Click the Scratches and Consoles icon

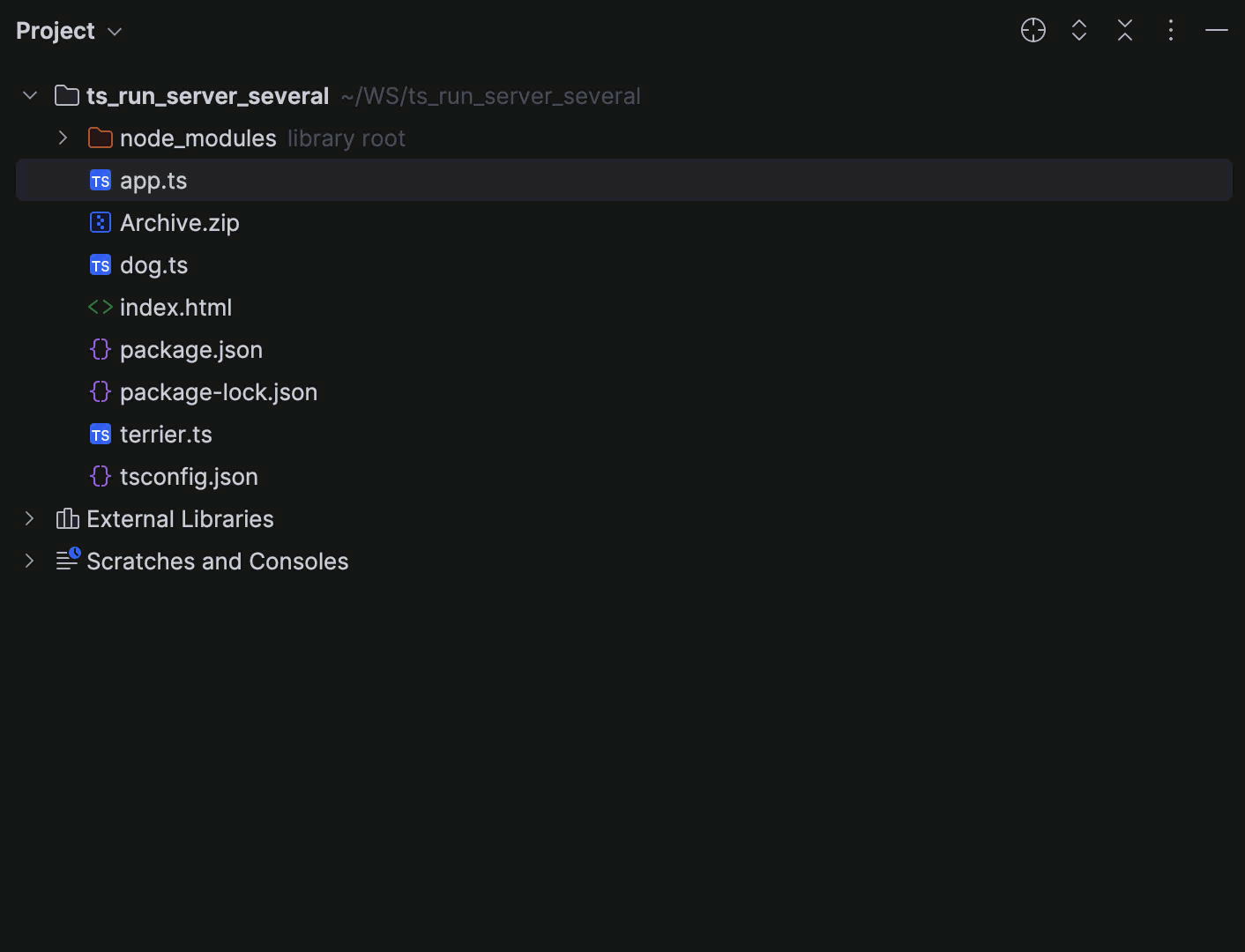pyautogui.click(x=67, y=561)
